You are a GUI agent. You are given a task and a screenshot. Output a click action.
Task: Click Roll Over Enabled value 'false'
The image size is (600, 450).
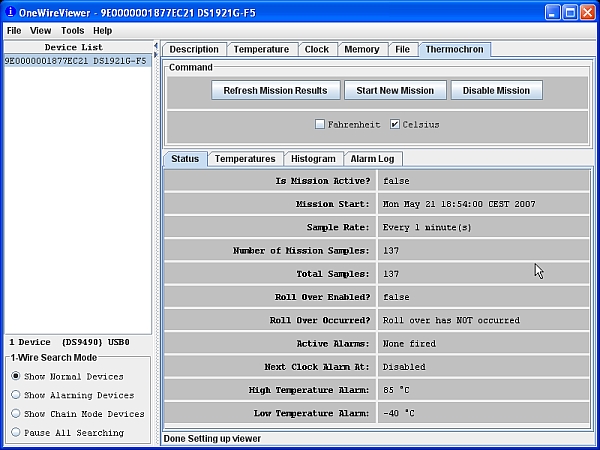click(396, 297)
